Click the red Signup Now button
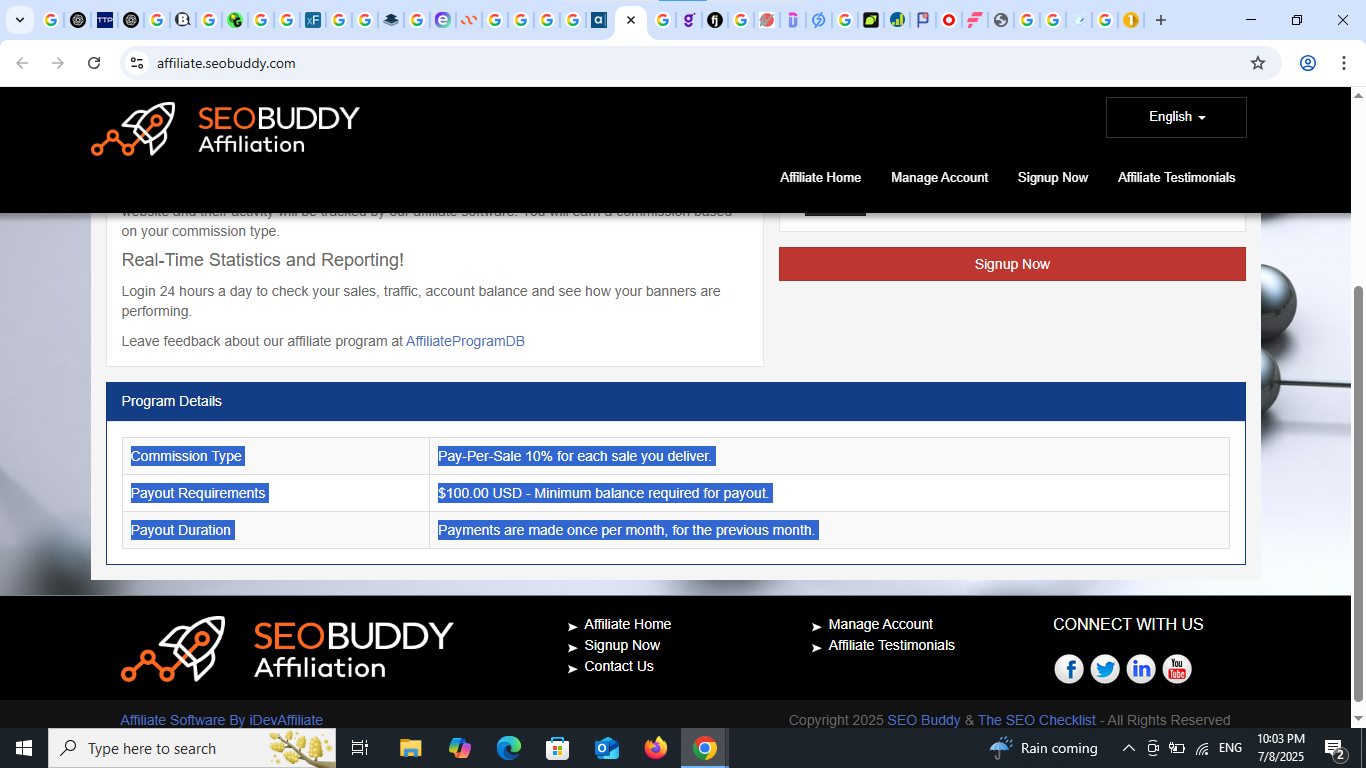1366x768 pixels. point(1012,264)
